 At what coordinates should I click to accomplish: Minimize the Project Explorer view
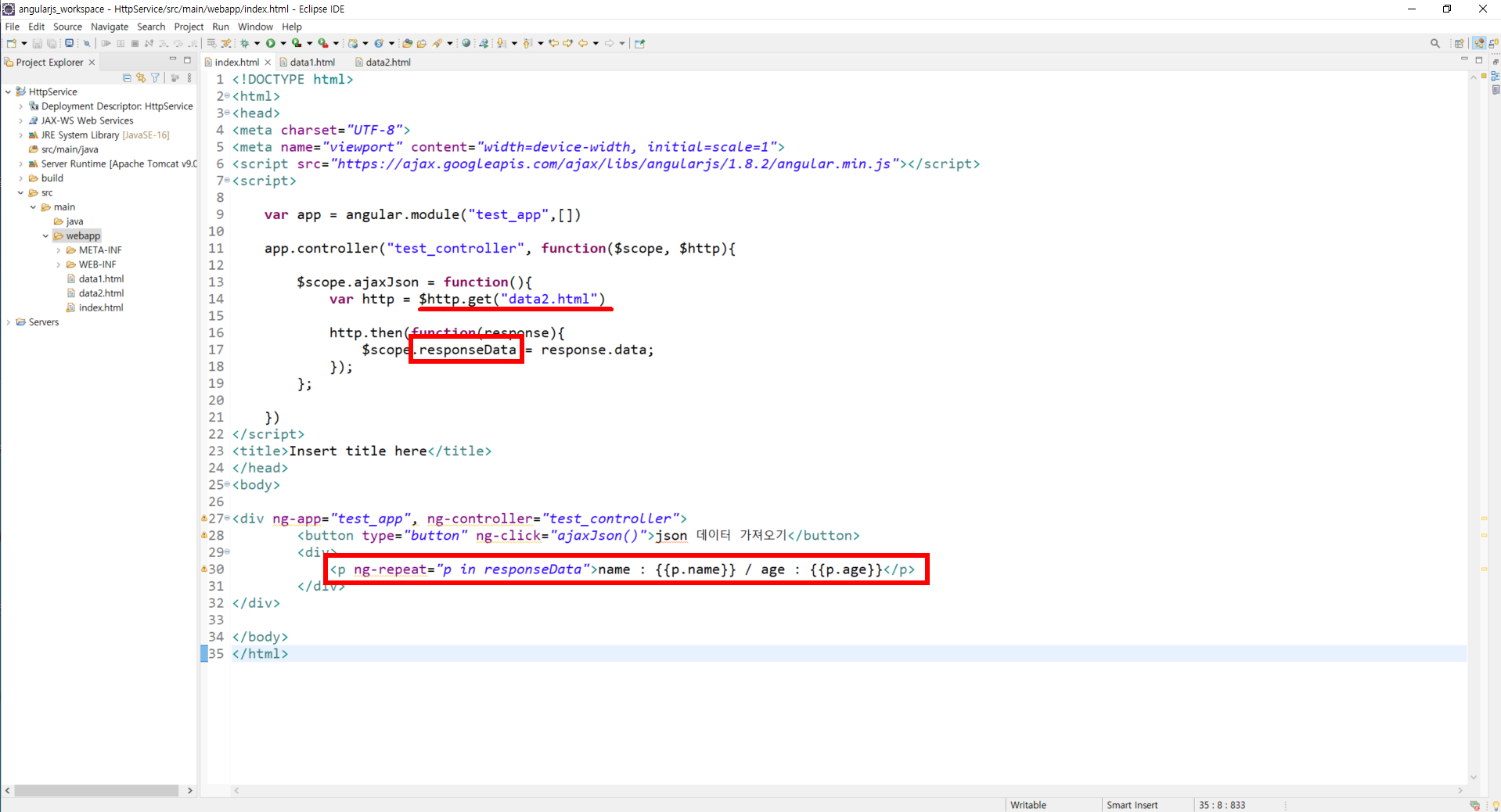tap(173, 60)
